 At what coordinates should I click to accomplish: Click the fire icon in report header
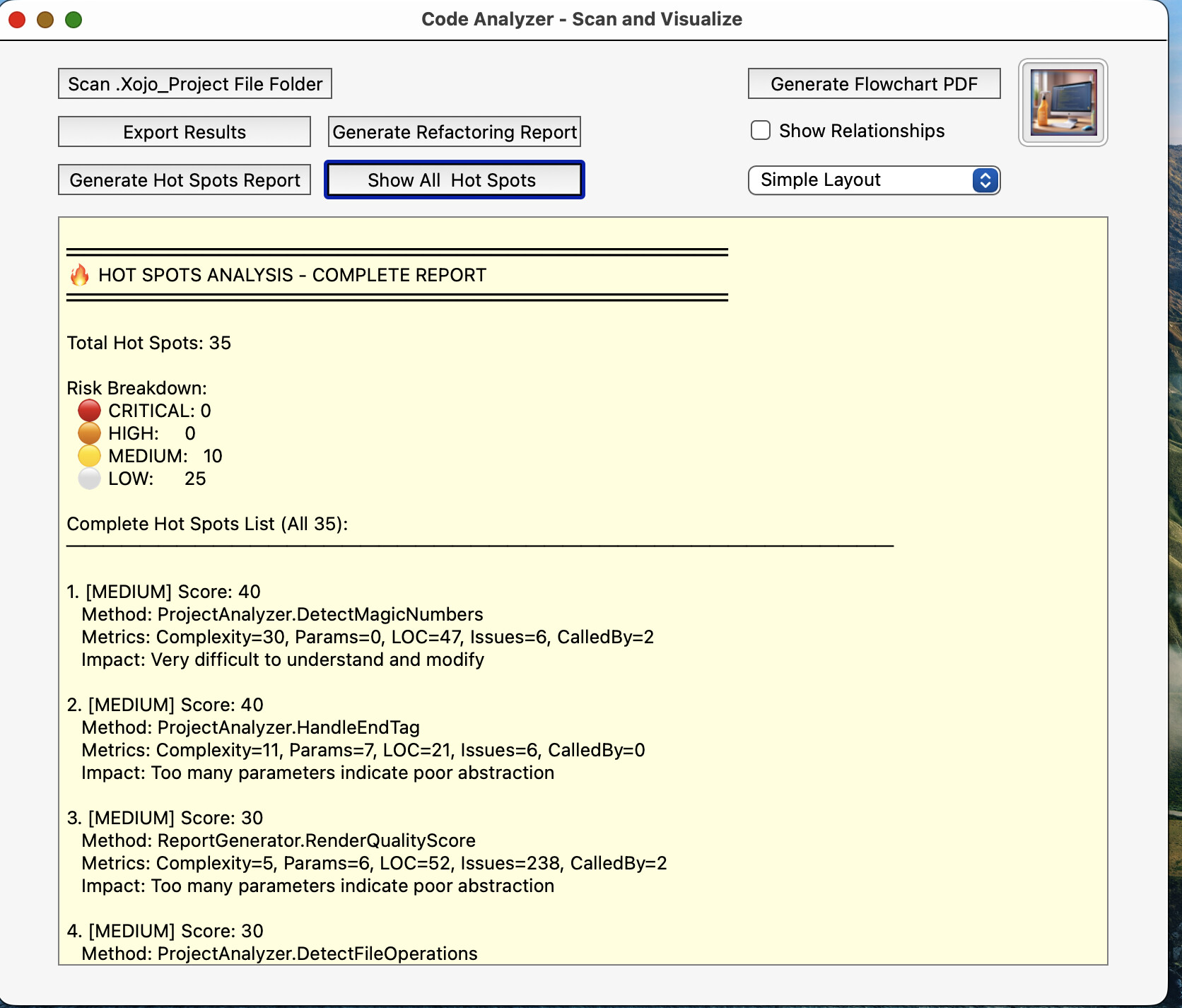[x=80, y=275]
